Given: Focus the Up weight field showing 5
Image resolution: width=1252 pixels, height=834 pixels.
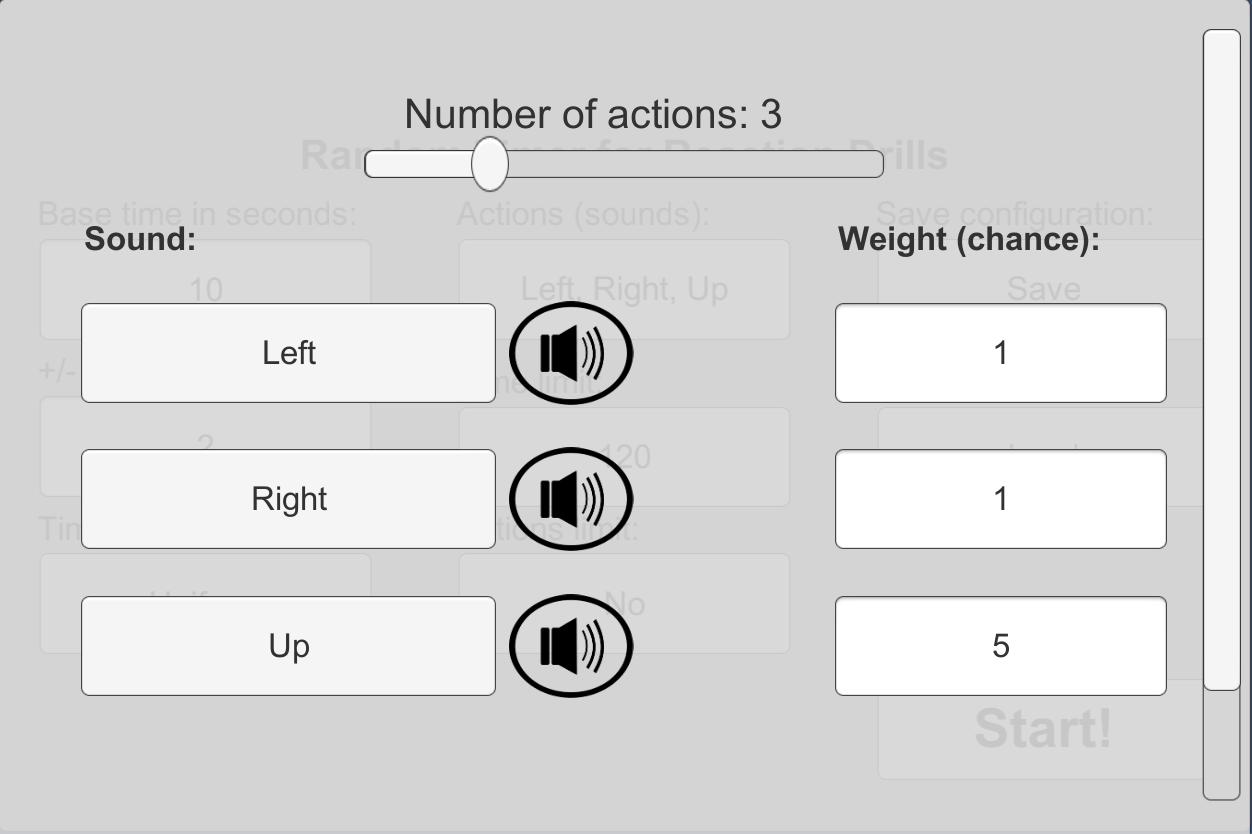Looking at the screenshot, I should pos(1000,646).
